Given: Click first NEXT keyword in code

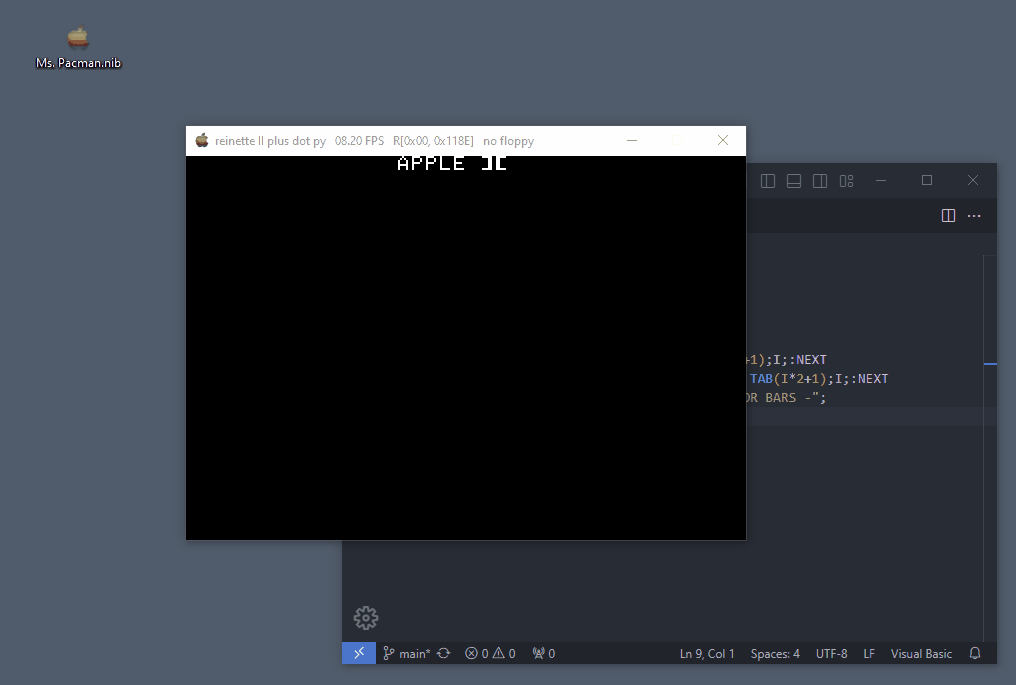Looking at the screenshot, I should point(811,360).
